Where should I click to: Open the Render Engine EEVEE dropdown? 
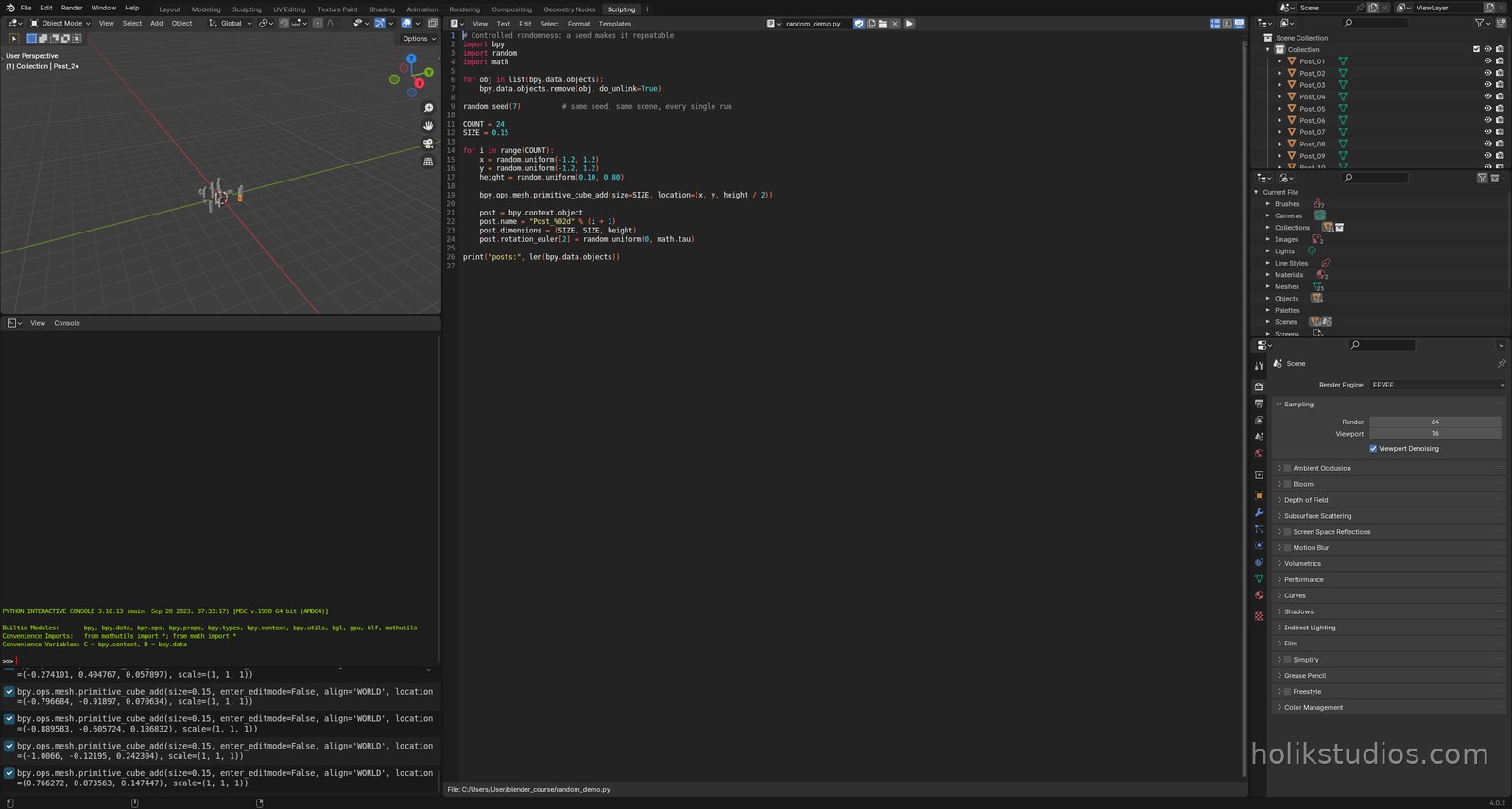point(1437,385)
